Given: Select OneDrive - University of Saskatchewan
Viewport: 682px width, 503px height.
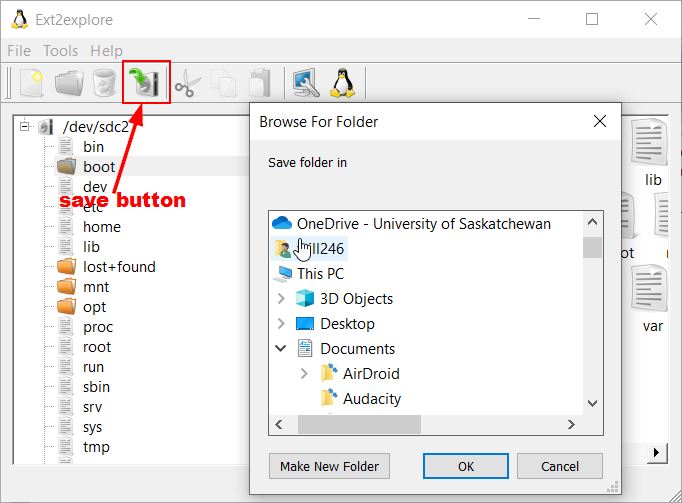Looking at the screenshot, I should 424,224.
